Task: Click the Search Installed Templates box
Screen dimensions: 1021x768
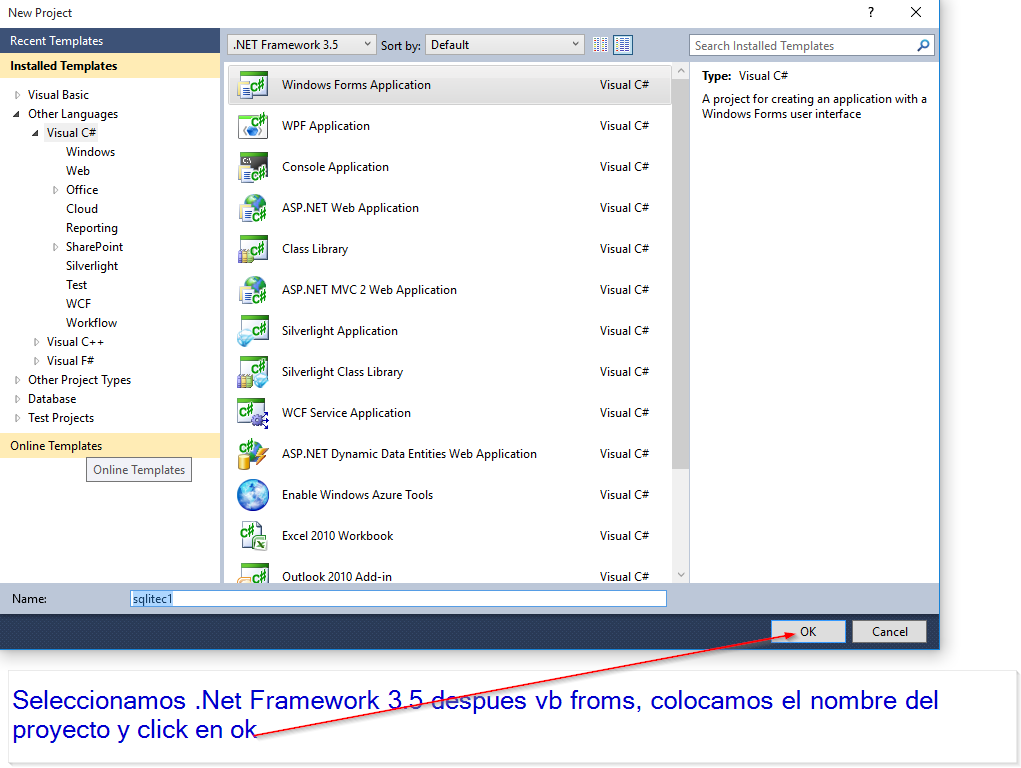Action: 803,46
